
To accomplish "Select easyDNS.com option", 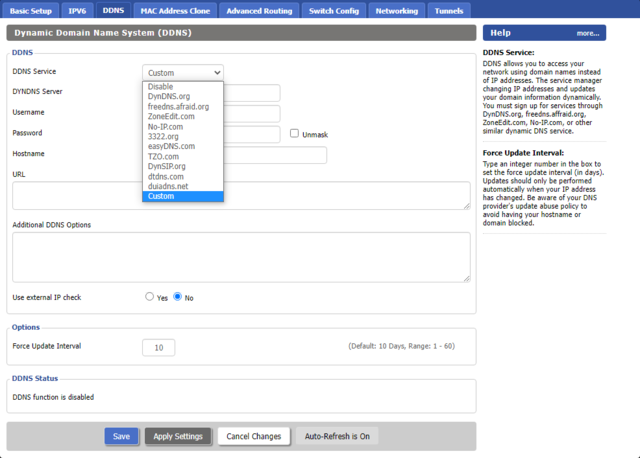I will click(x=183, y=146).
